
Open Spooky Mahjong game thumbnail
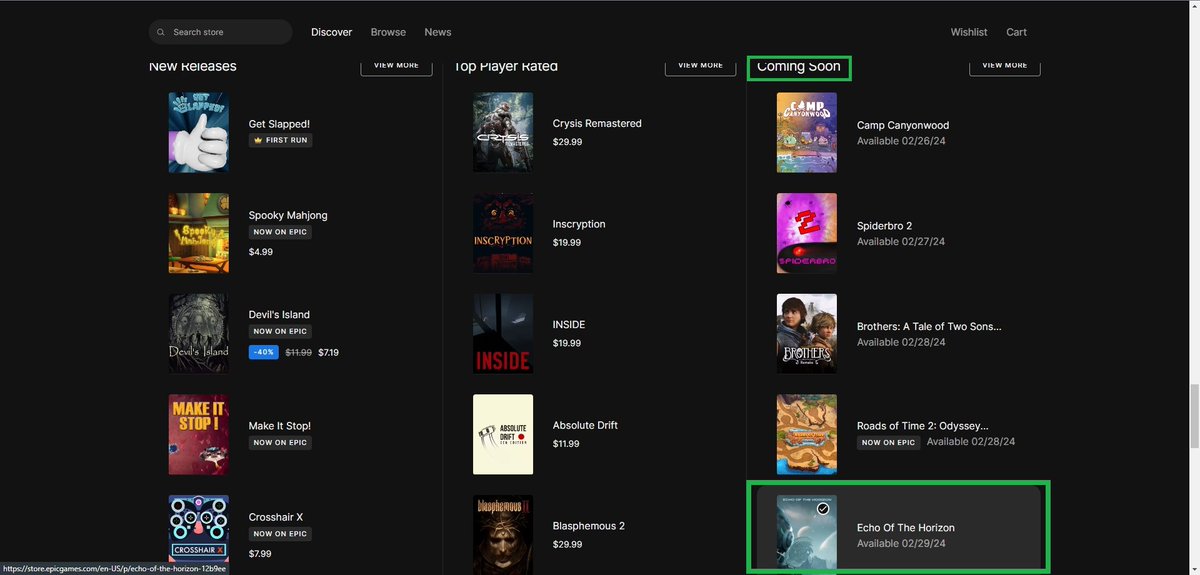(x=199, y=233)
